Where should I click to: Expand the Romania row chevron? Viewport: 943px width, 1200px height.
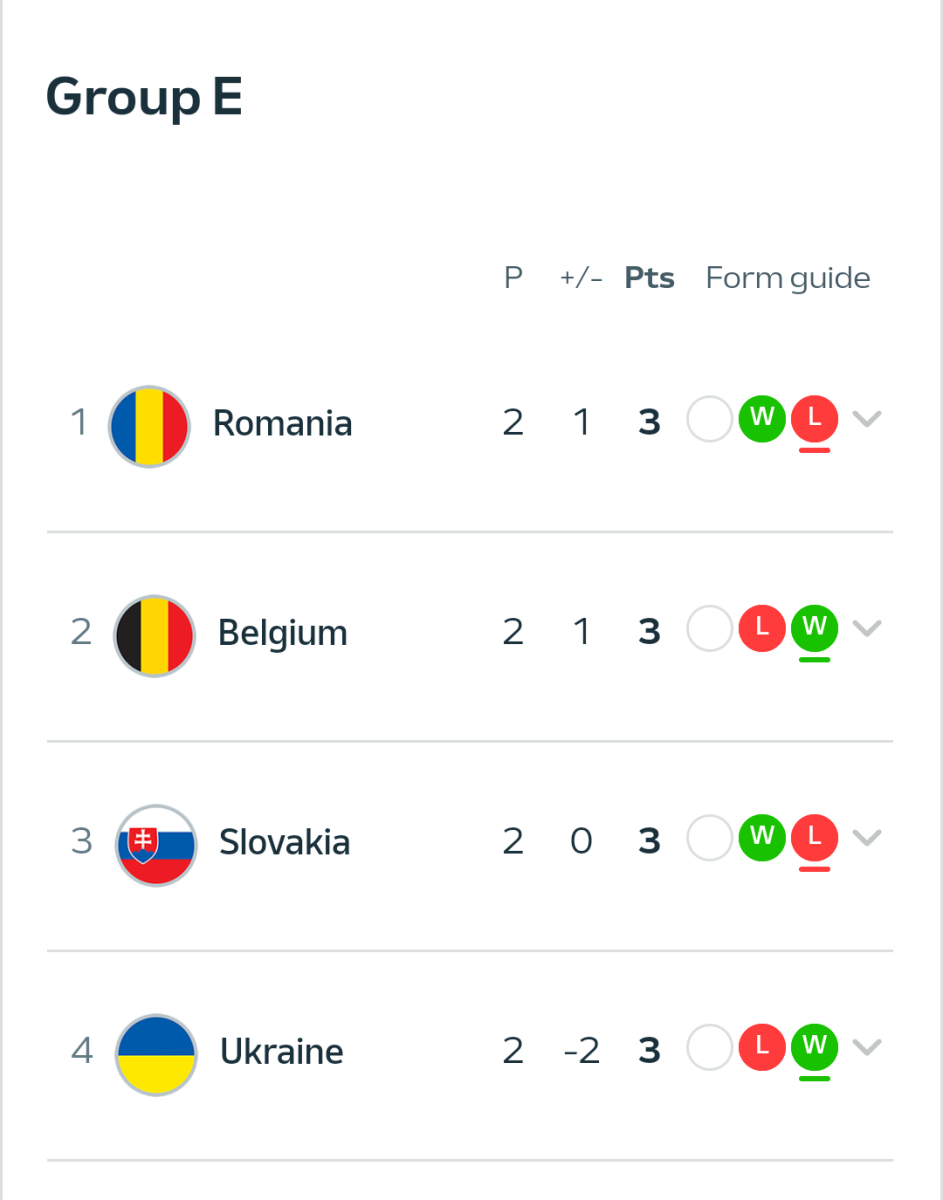click(x=867, y=419)
